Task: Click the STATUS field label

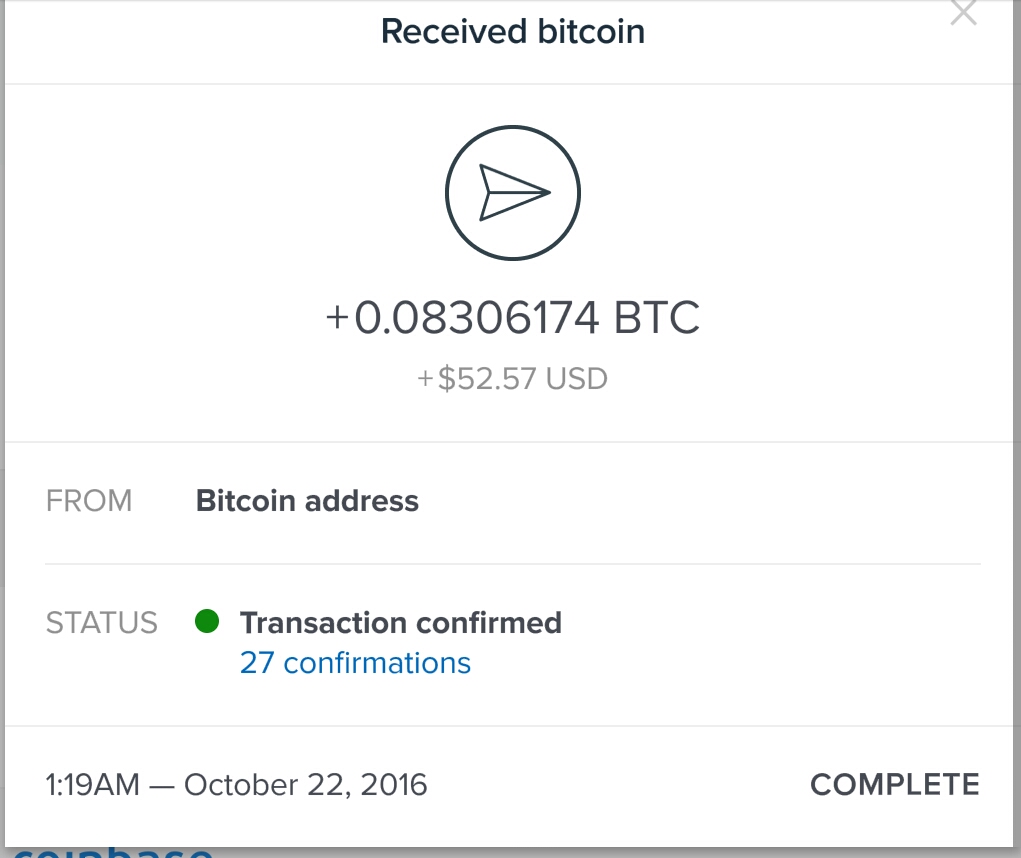Action: (102, 623)
